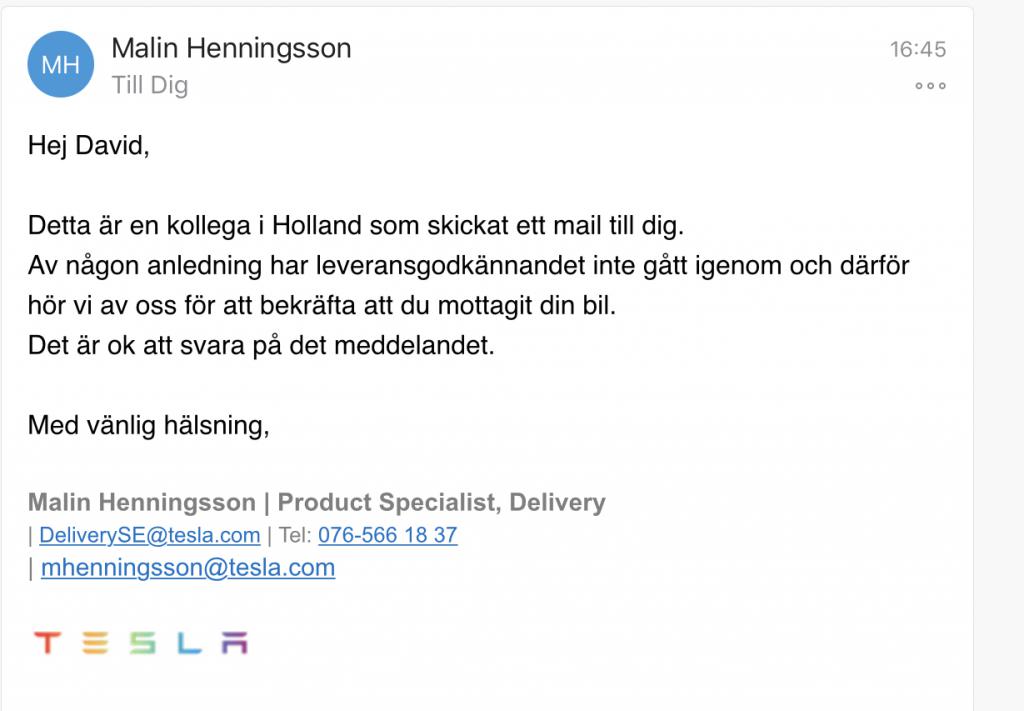Click the blue MH sender avatar

(x=61, y=64)
